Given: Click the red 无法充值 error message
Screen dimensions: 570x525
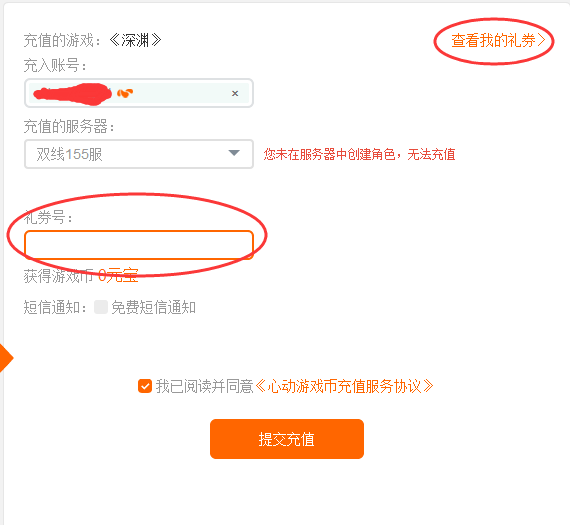Looking at the screenshot, I should [359, 154].
